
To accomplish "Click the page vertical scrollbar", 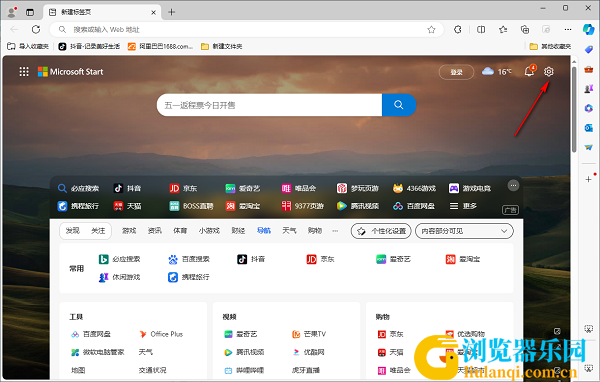I will click(x=574, y=109).
